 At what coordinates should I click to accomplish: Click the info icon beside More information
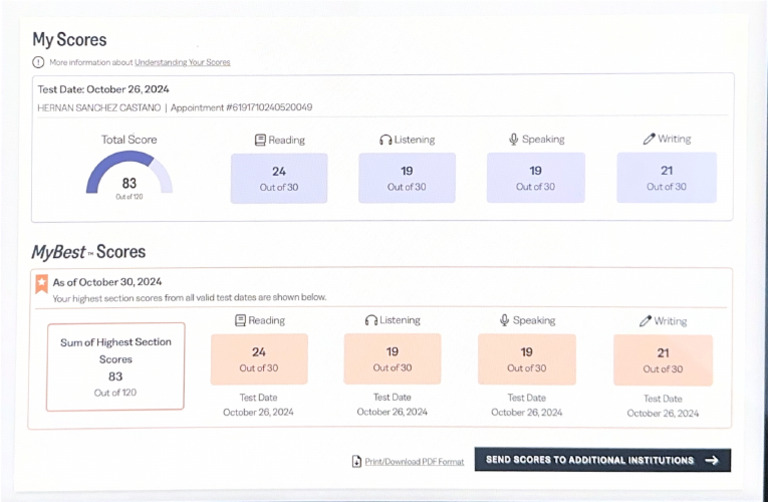pos(38,62)
